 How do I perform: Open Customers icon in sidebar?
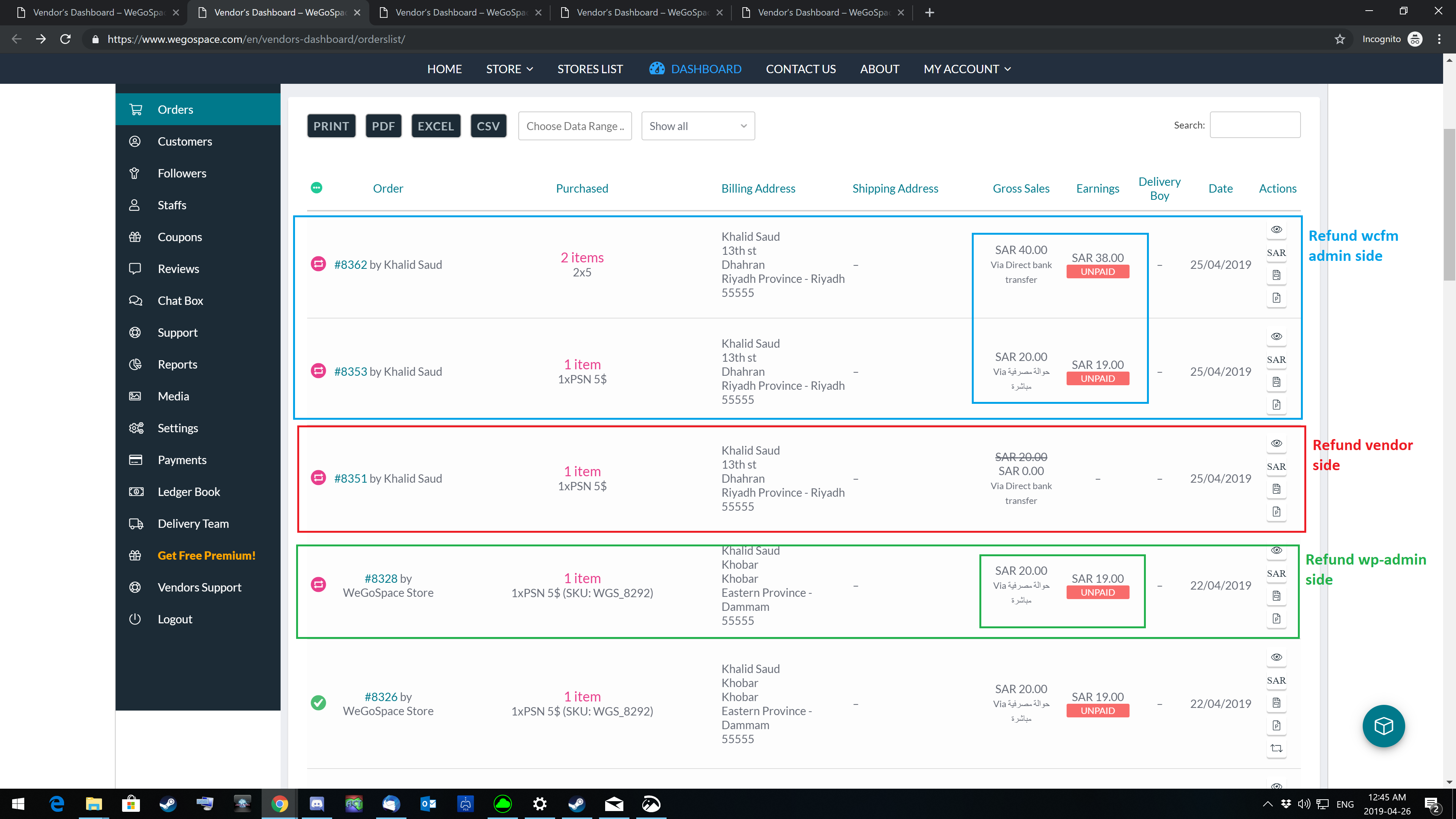(135, 141)
